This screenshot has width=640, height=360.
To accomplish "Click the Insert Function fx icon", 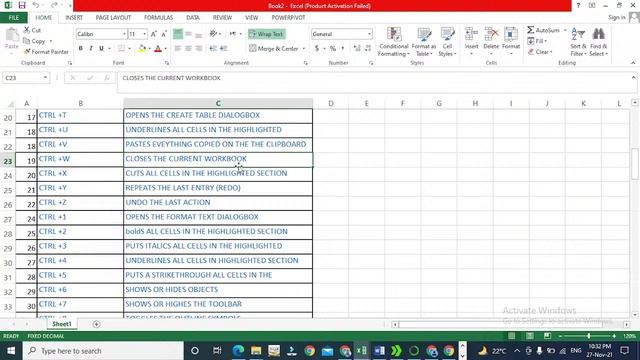I will coord(107,78).
